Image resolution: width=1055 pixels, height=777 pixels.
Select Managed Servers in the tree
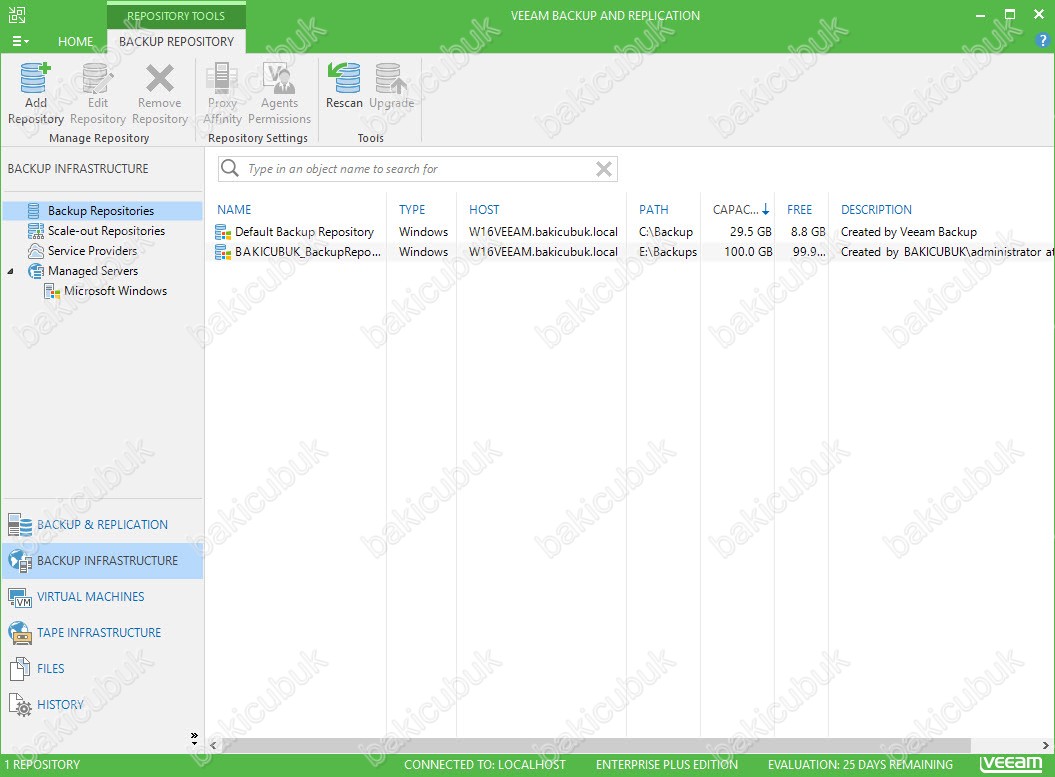click(93, 271)
